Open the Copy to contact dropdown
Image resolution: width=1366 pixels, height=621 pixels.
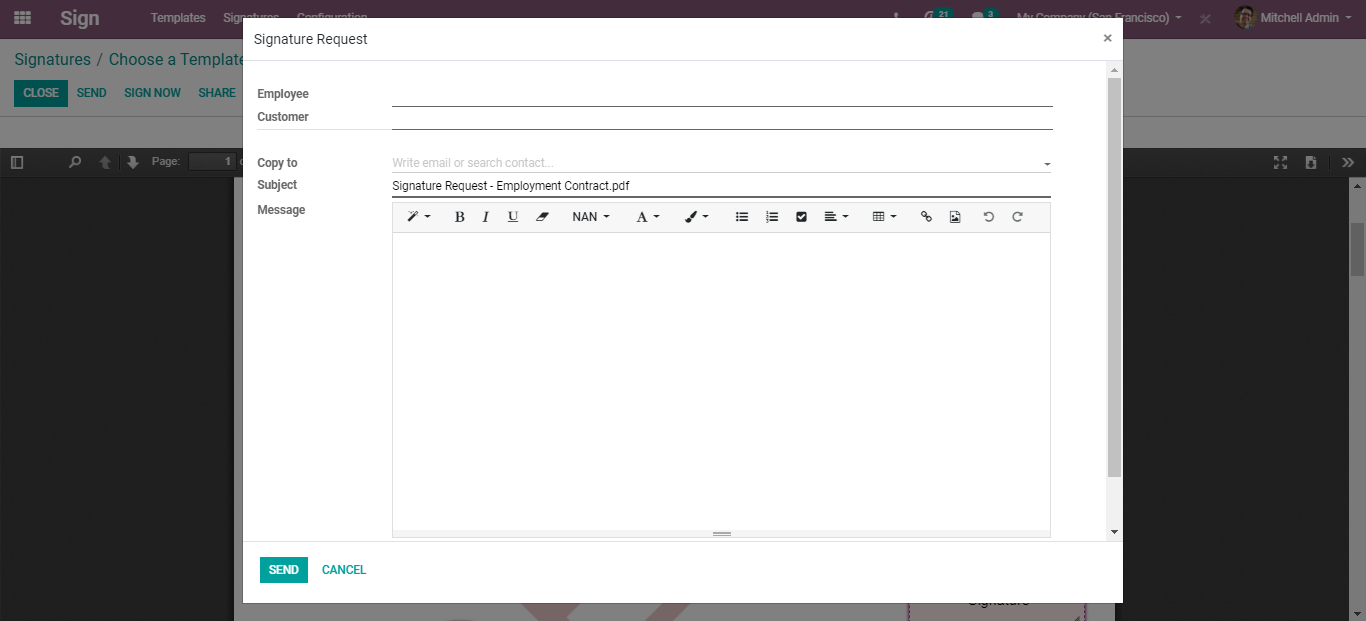[1046, 164]
